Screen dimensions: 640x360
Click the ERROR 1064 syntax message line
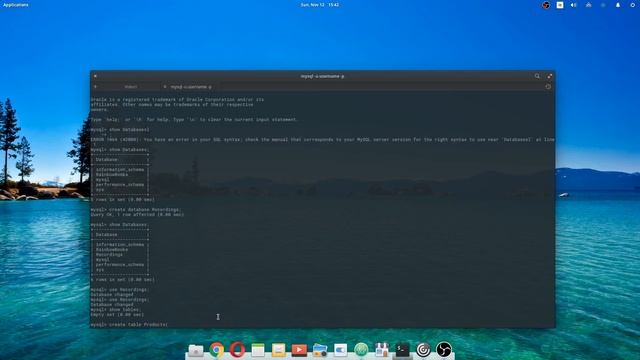[x=322, y=140]
